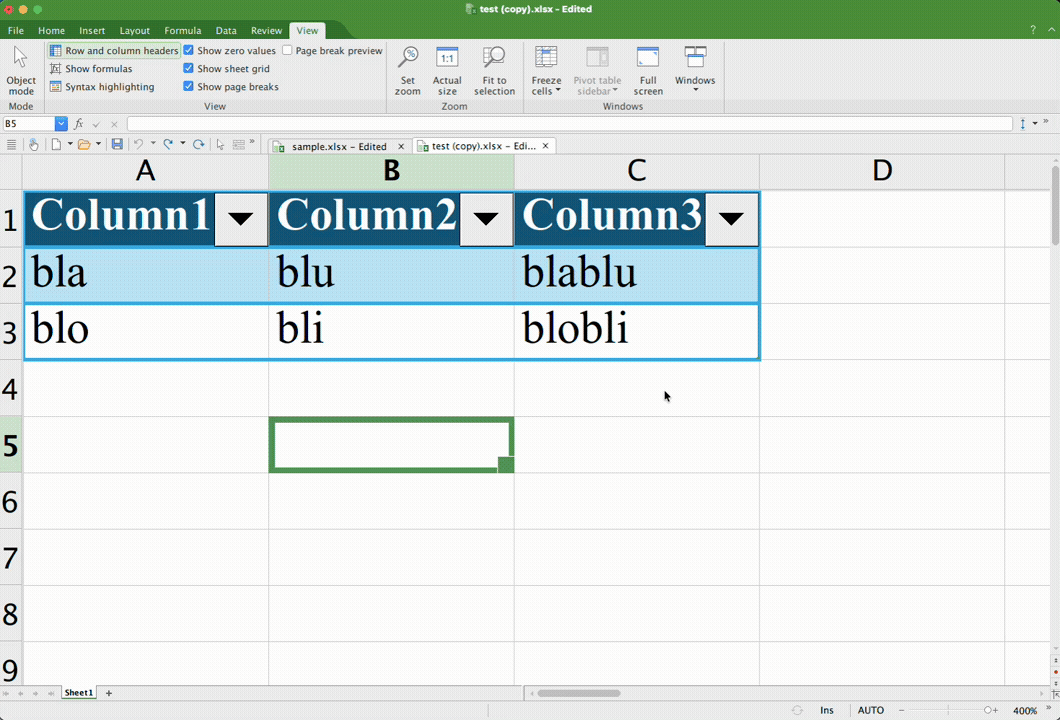Click the Save icon in toolbar
The image size is (1060, 720).
coord(117,145)
